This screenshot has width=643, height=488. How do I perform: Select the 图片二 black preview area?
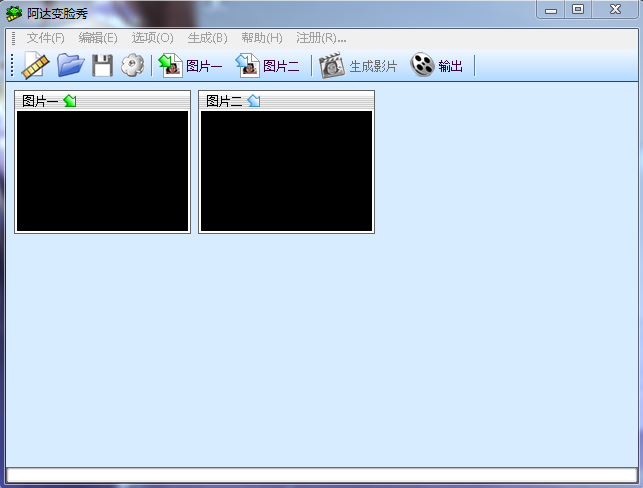click(x=286, y=171)
